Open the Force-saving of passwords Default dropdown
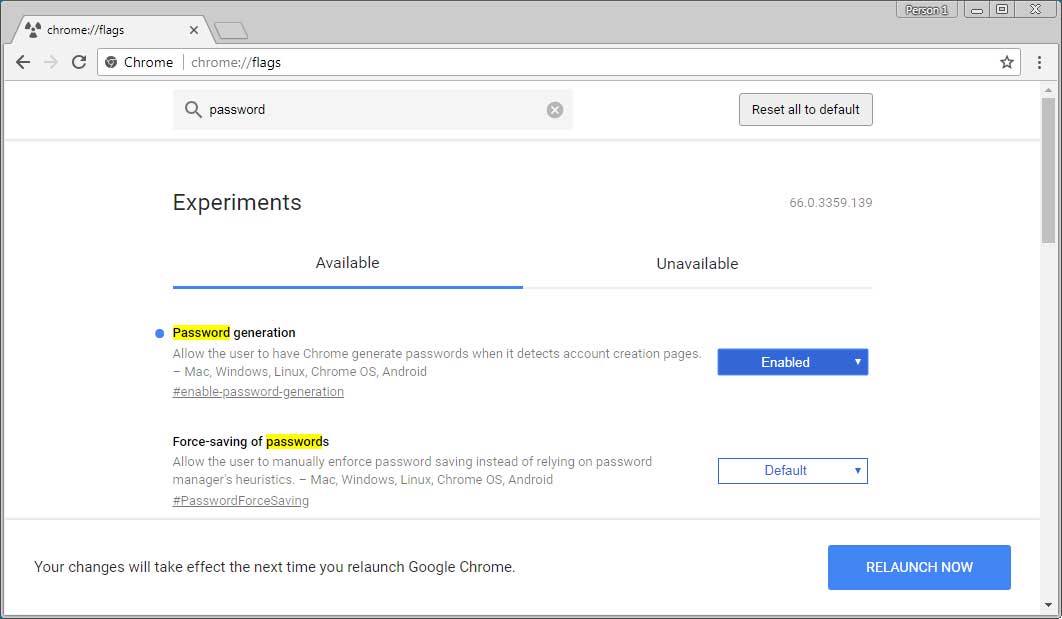1062x619 pixels. click(x=792, y=471)
